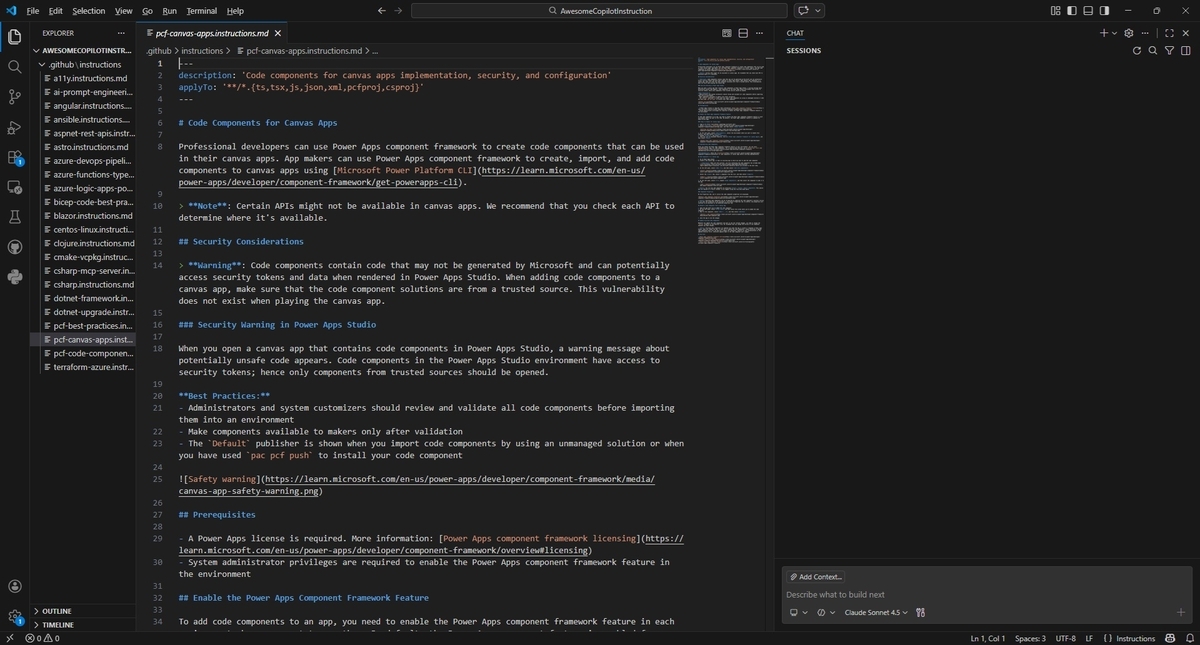Screen dimensions: 1200x645
Task: Expand the OUTLINE section
Action: click(84, 611)
